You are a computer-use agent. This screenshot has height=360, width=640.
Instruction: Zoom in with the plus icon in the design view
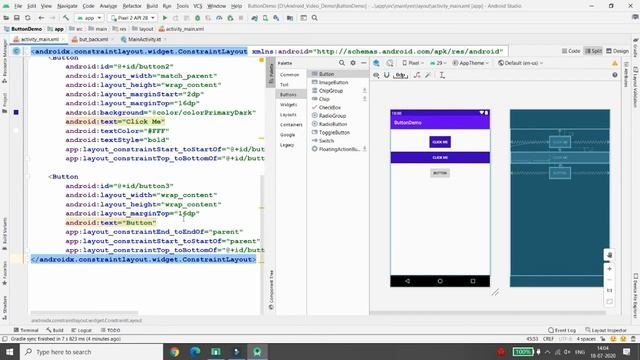click(609, 269)
